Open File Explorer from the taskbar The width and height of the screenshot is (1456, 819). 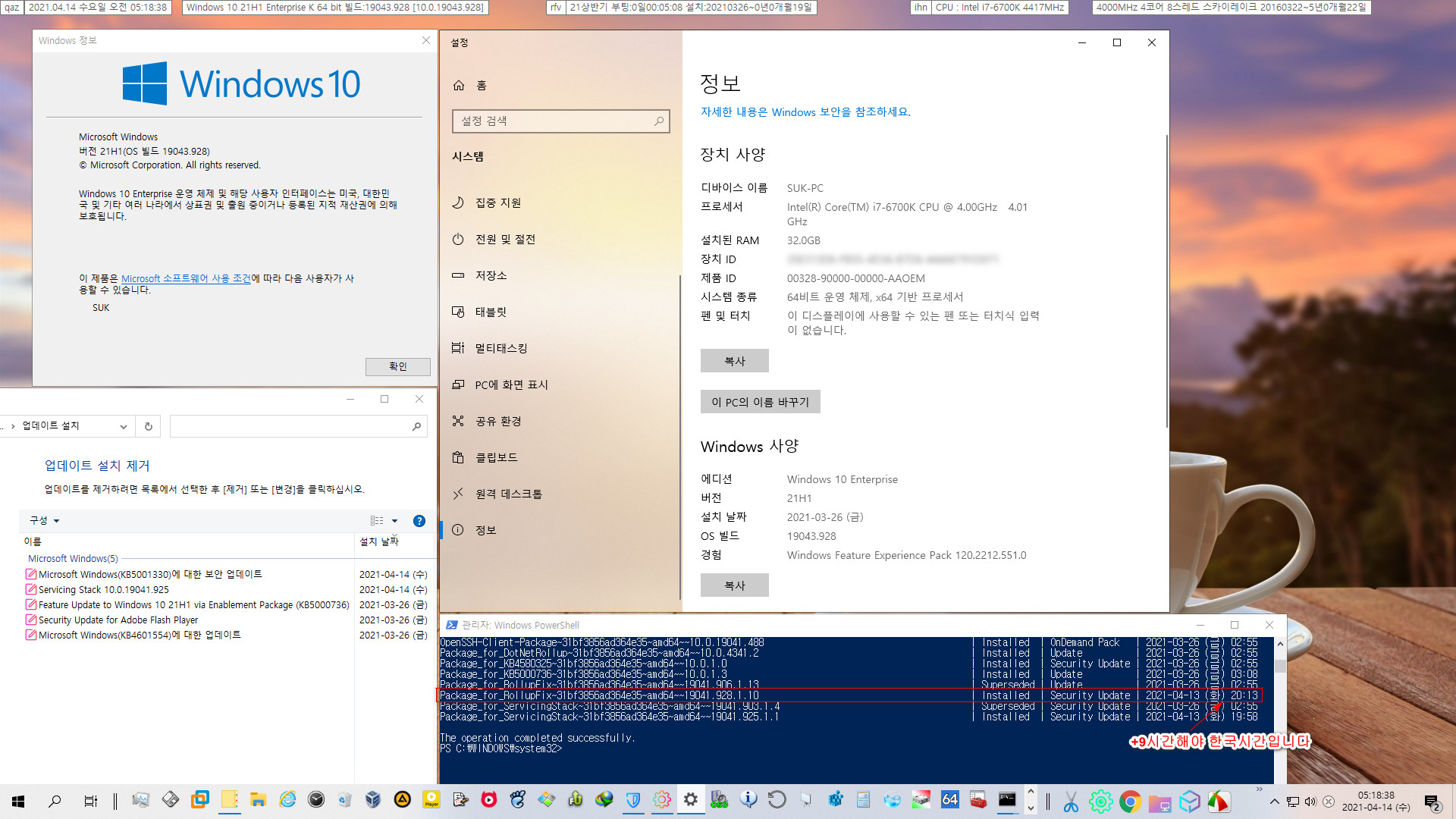point(259,799)
